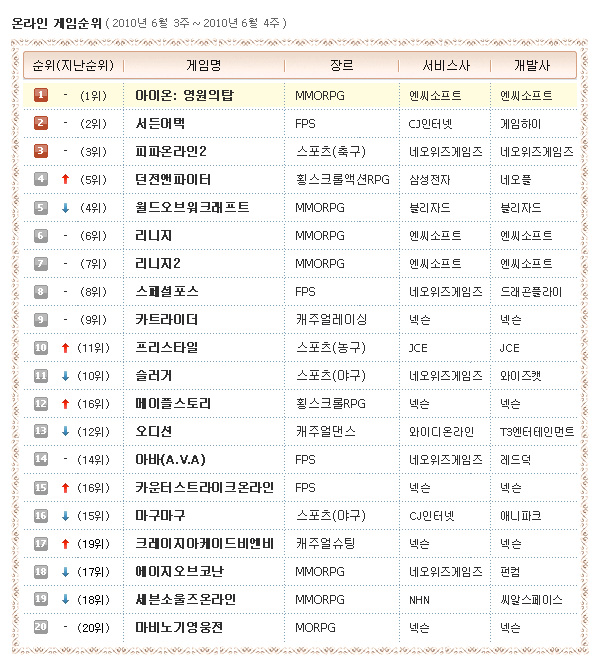Click the red up arrow in 던전앤파이터 row
Viewport: 600px width, 666px height.
pos(65,179)
